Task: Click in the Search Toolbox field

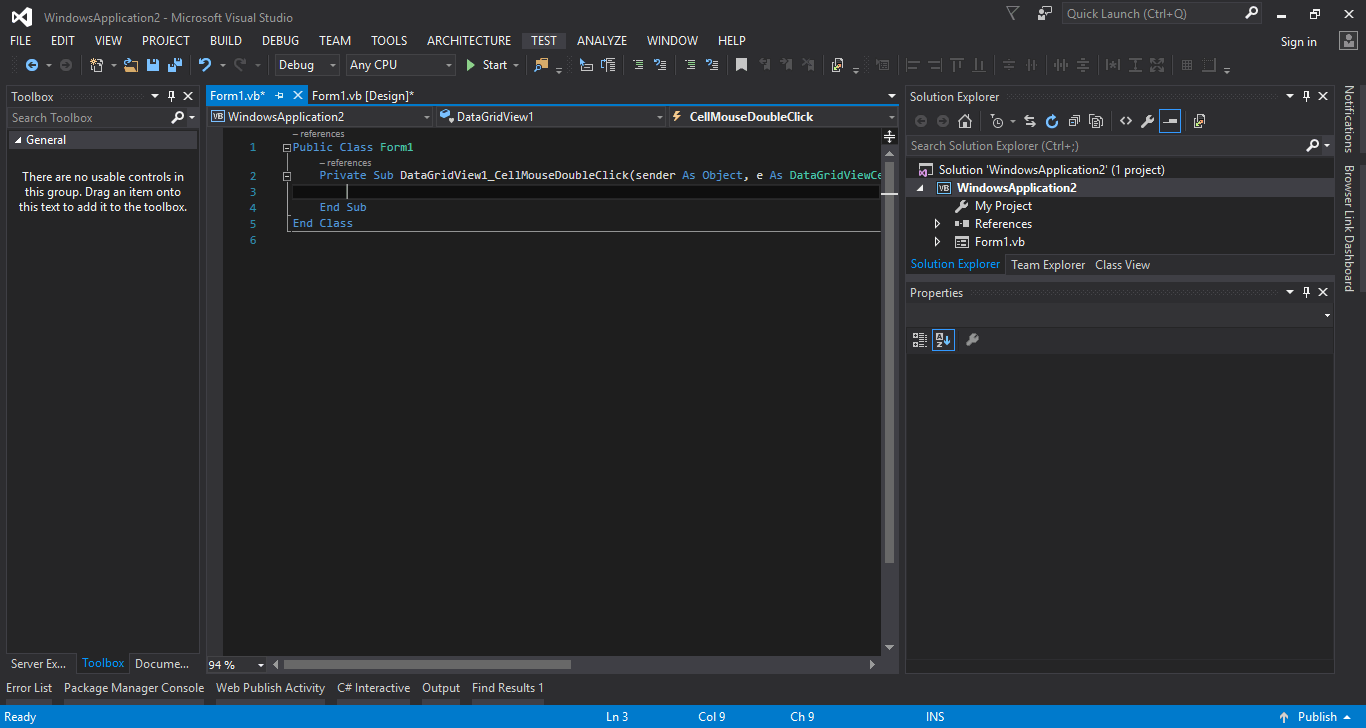Action: pyautogui.click(x=89, y=118)
